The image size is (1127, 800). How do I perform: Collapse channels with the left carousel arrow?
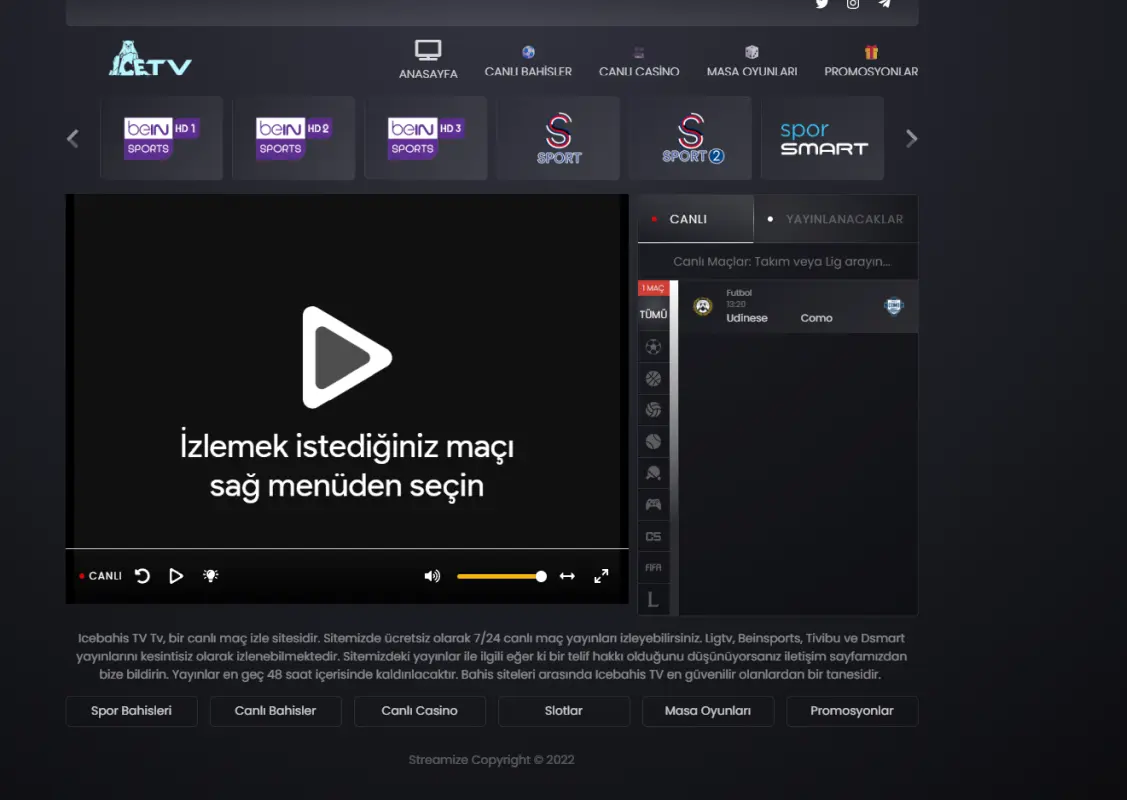tap(73, 138)
